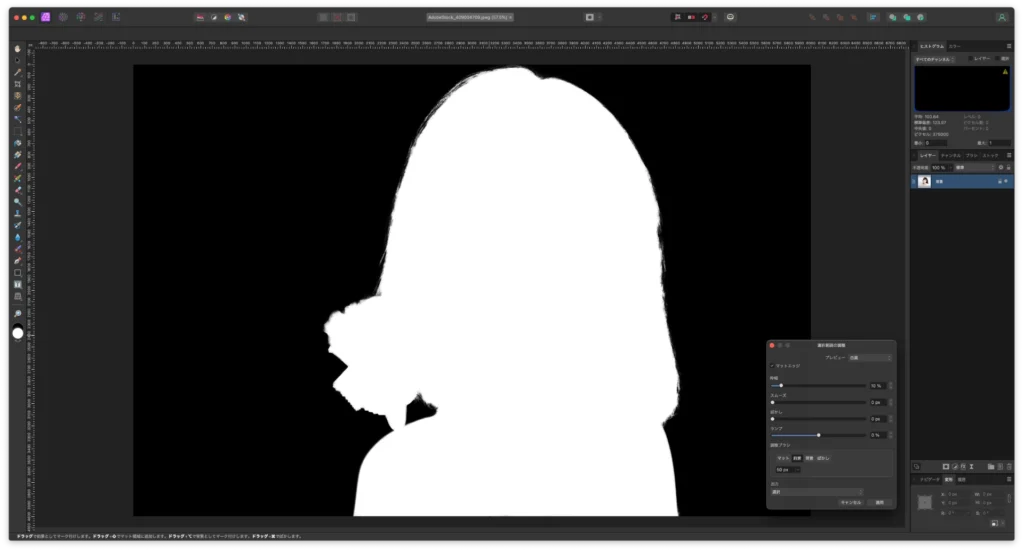Click the Affinity Photo persona icon
1024x551 pixels.
pos(47,17)
